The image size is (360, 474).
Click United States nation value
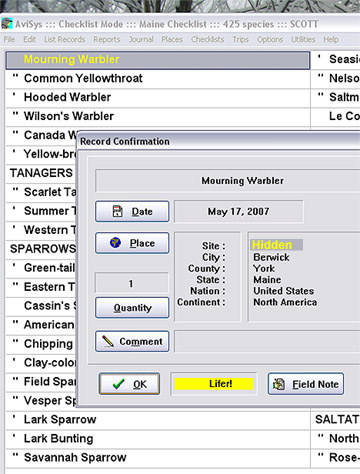pyautogui.click(x=284, y=291)
